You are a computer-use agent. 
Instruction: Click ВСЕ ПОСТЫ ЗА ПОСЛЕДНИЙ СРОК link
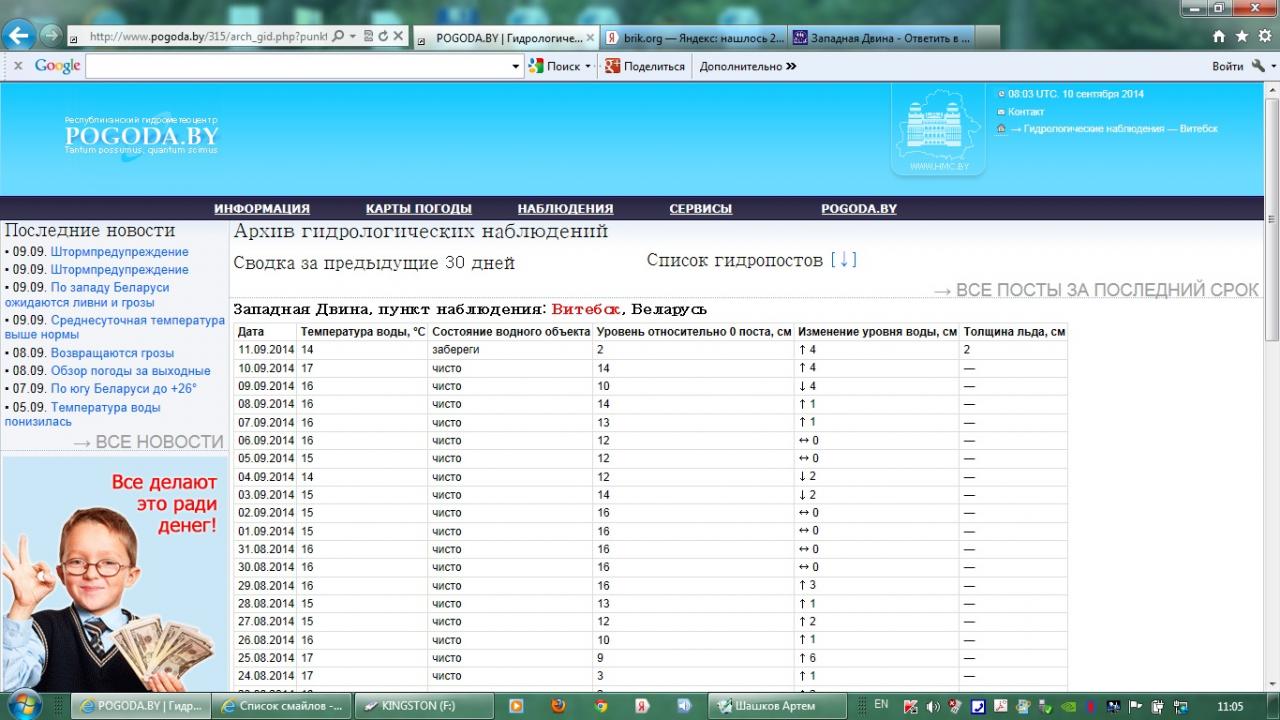[x=1096, y=290]
